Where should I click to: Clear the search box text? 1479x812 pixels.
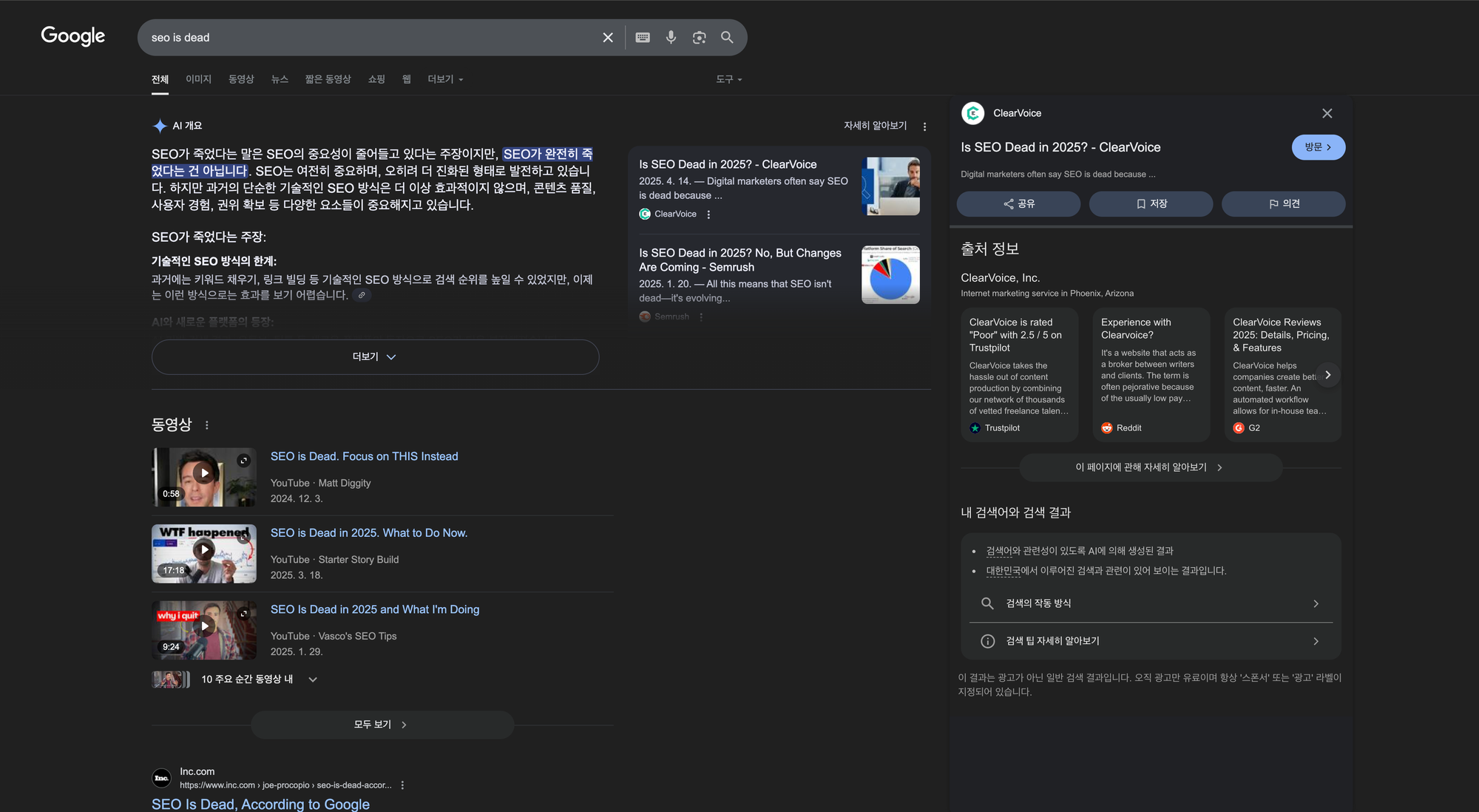click(x=608, y=38)
